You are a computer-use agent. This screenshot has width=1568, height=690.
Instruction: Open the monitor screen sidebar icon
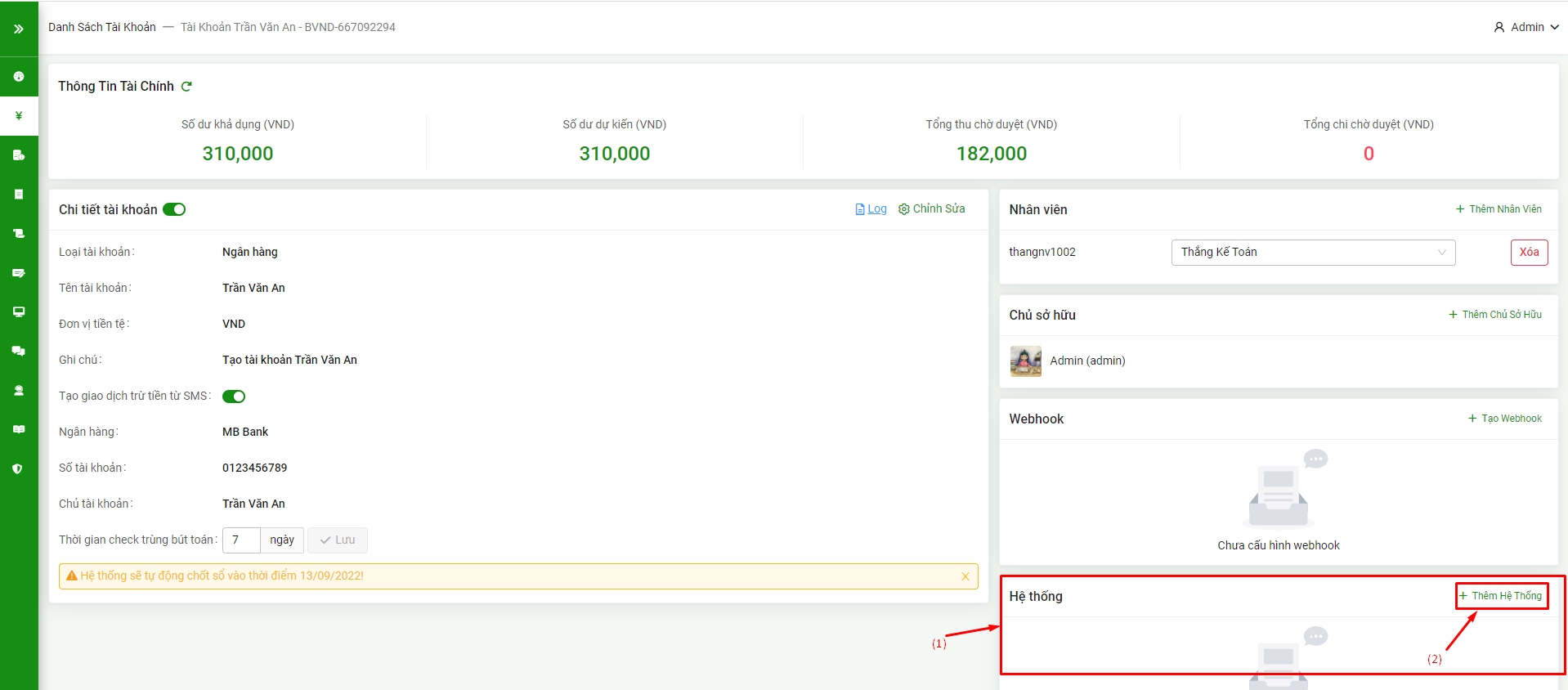tap(19, 311)
